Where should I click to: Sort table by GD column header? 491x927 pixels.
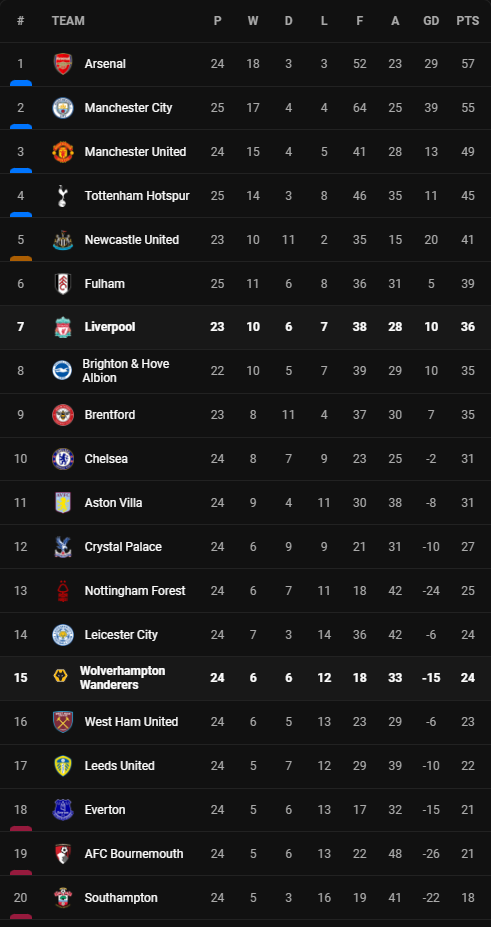click(x=431, y=21)
